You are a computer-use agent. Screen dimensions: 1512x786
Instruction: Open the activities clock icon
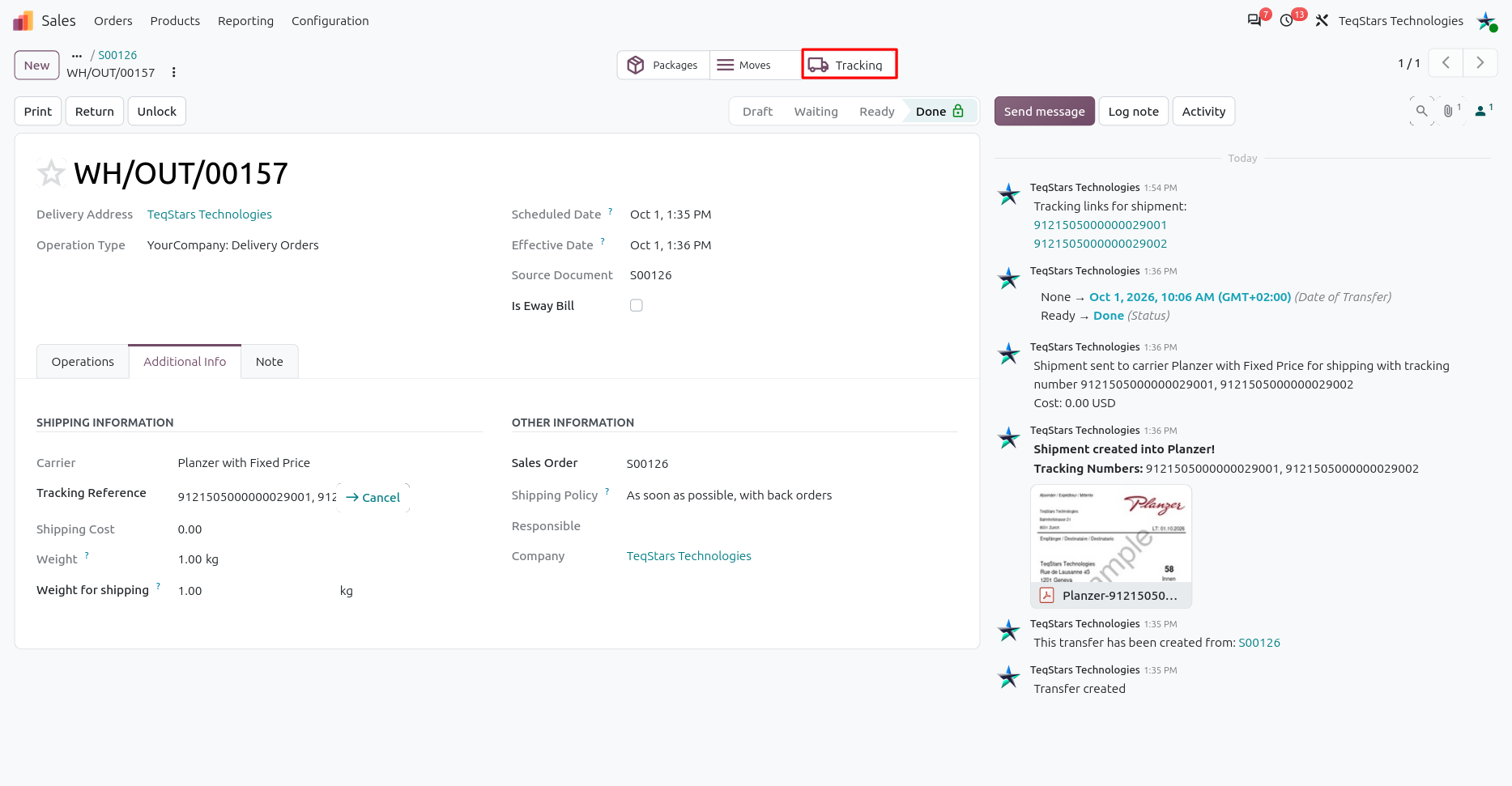pyautogui.click(x=1287, y=20)
